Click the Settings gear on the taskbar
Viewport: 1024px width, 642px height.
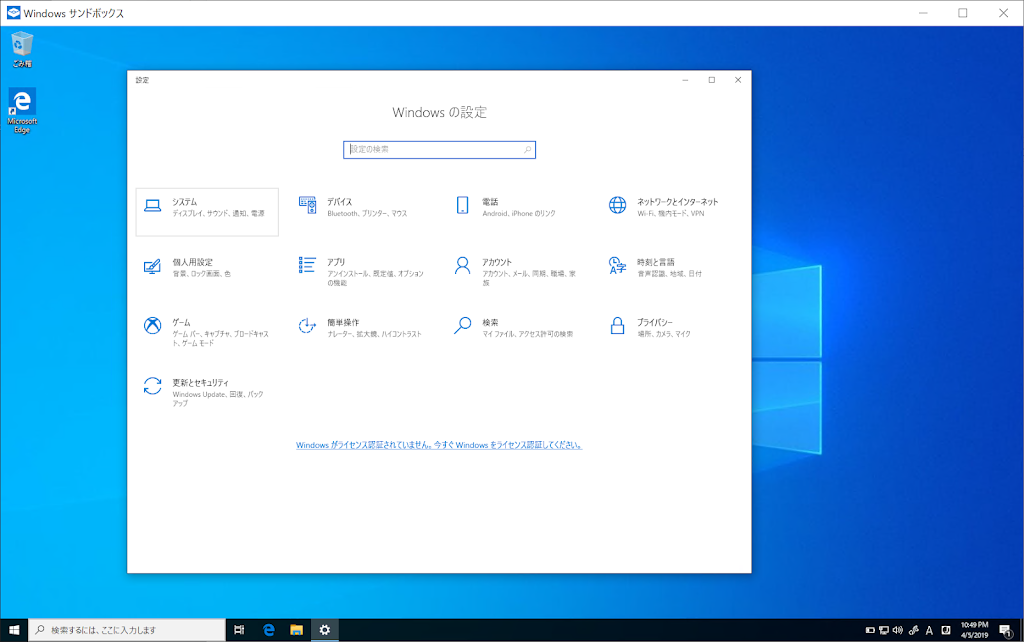point(325,630)
